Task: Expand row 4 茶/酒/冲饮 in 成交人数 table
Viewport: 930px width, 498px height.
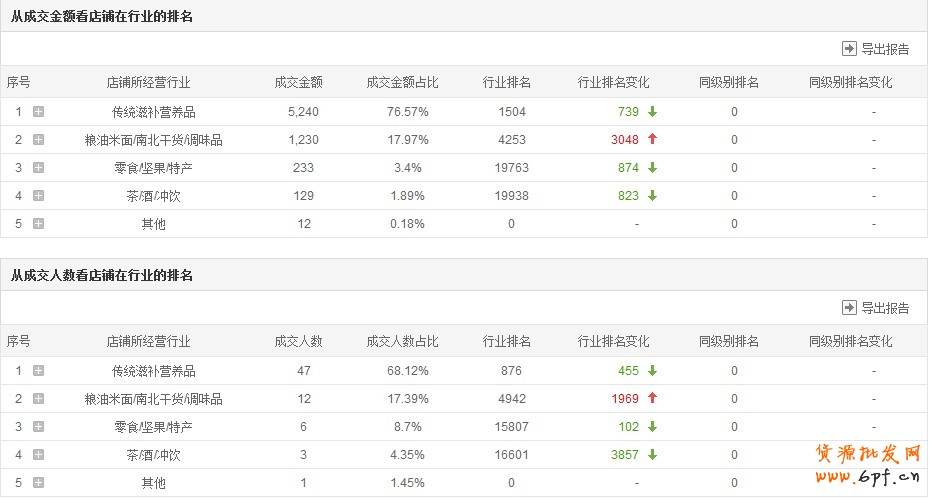Action: click(x=38, y=455)
